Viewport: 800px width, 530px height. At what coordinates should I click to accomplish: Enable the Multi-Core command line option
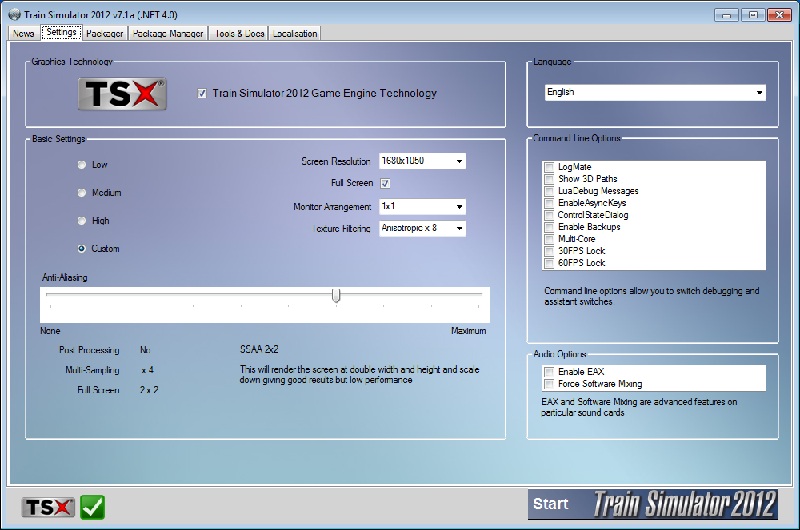pyautogui.click(x=549, y=239)
